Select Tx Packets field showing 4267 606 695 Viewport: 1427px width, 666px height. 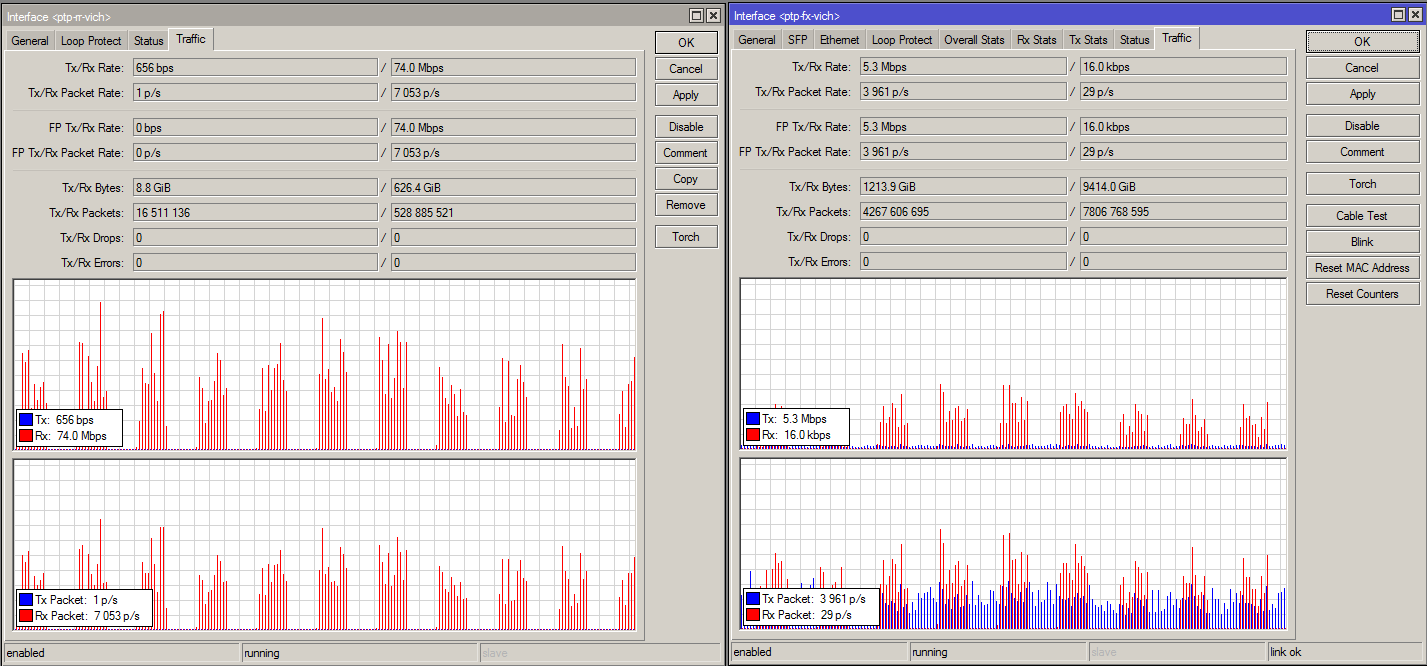(x=963, y=212)
